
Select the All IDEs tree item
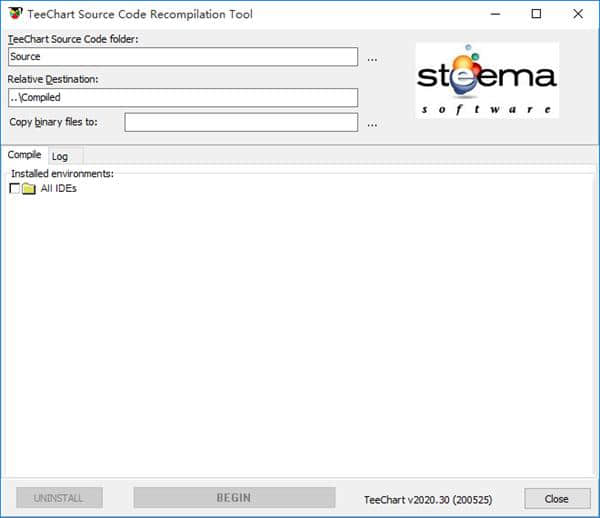point(59,188)
